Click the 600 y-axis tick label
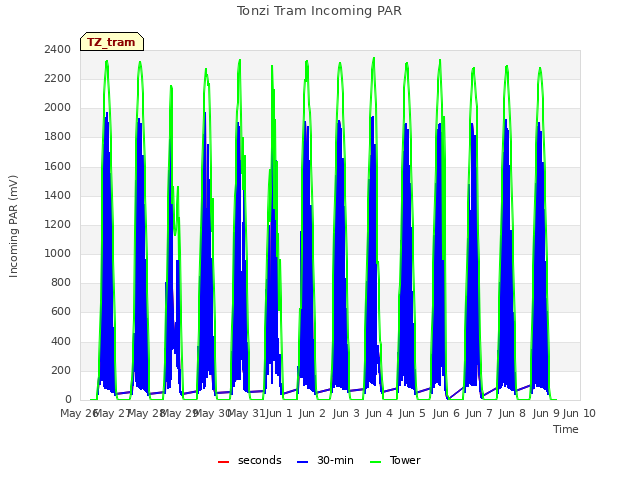This screenshot has width=640, height=480. tap(61, 311)
